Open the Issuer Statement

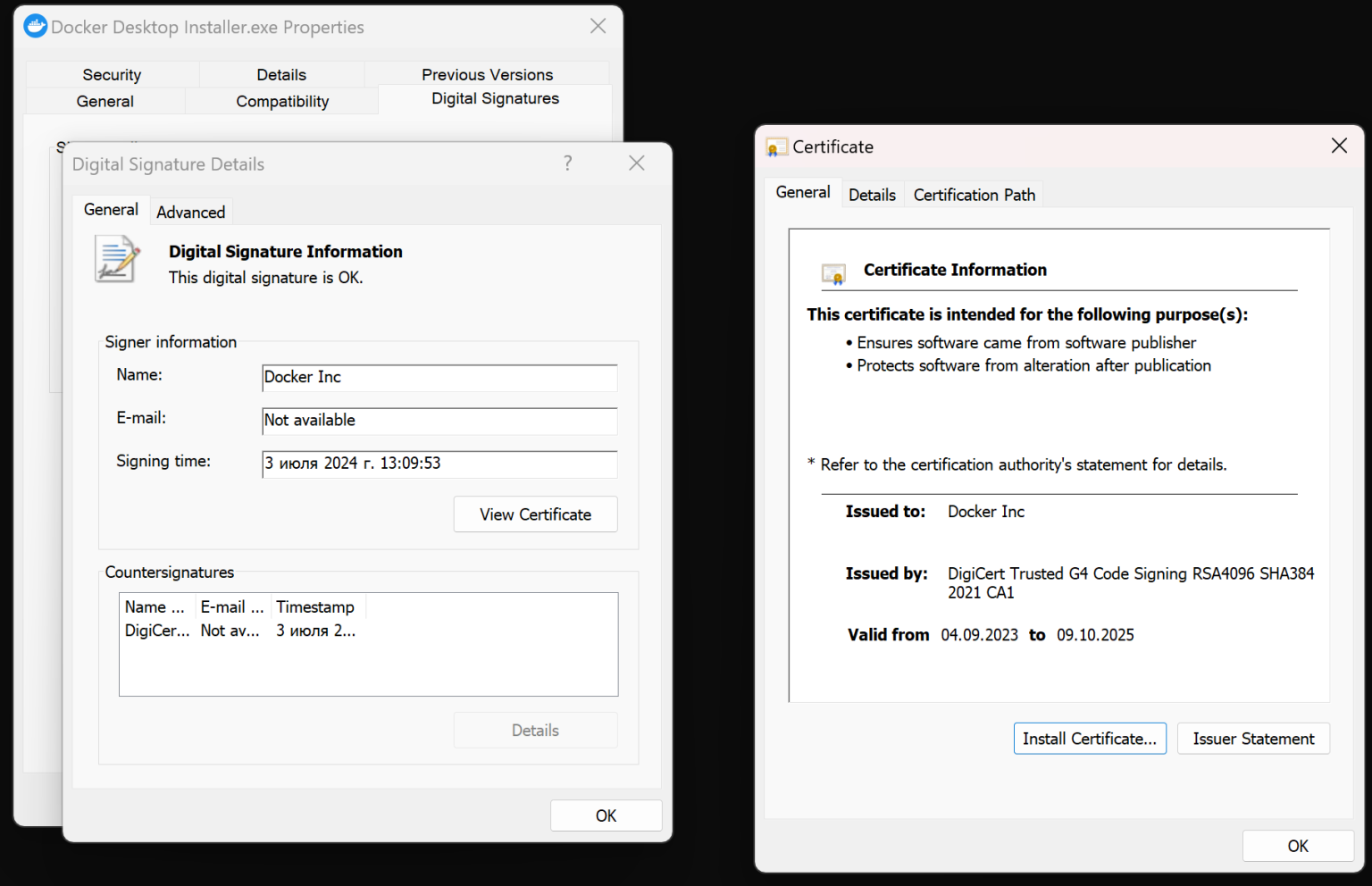click(x=1253, y=739)
